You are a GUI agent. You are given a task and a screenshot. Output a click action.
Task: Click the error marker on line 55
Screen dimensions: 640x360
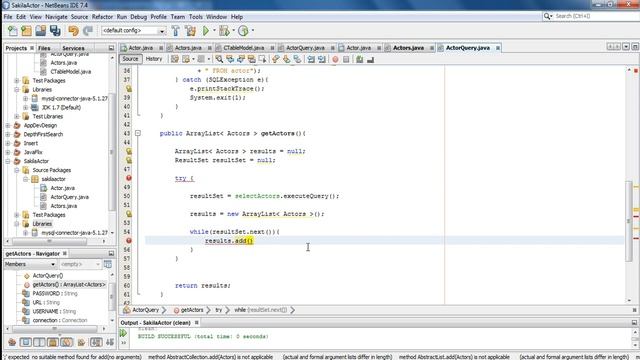(129, 241)
